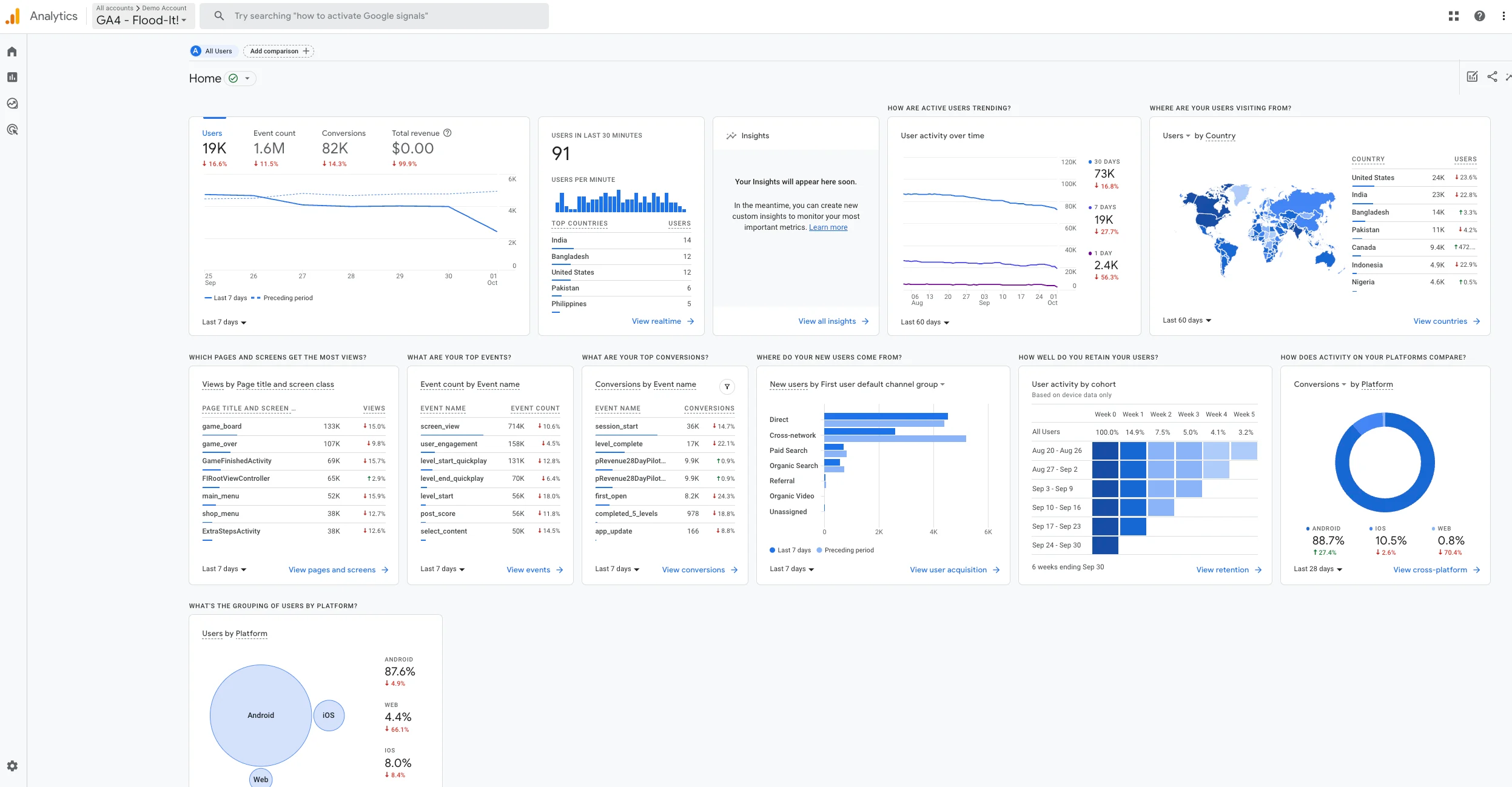1512x787 pixels.
Task: Navigate home using the house icon
Action: point(12,52)
